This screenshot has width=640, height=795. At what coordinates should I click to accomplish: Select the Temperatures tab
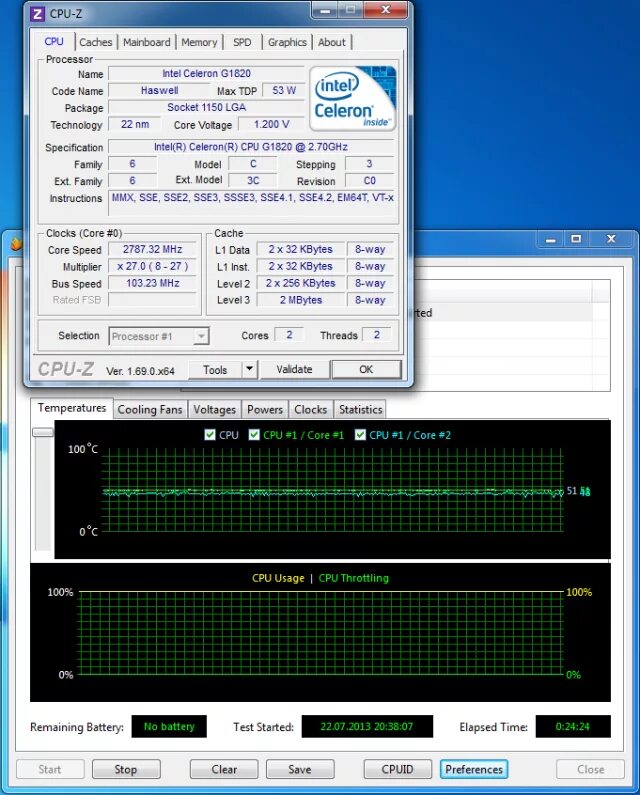tap(72, 408)
